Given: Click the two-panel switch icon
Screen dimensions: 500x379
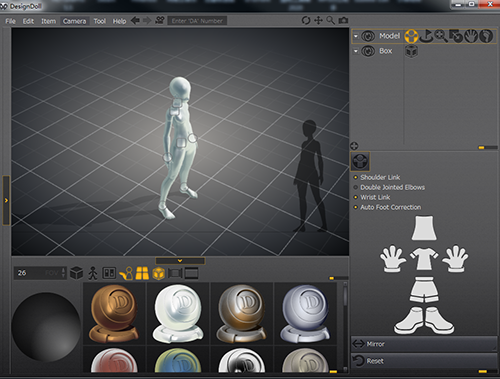Looking at the screenshot, I should (109, 273).
